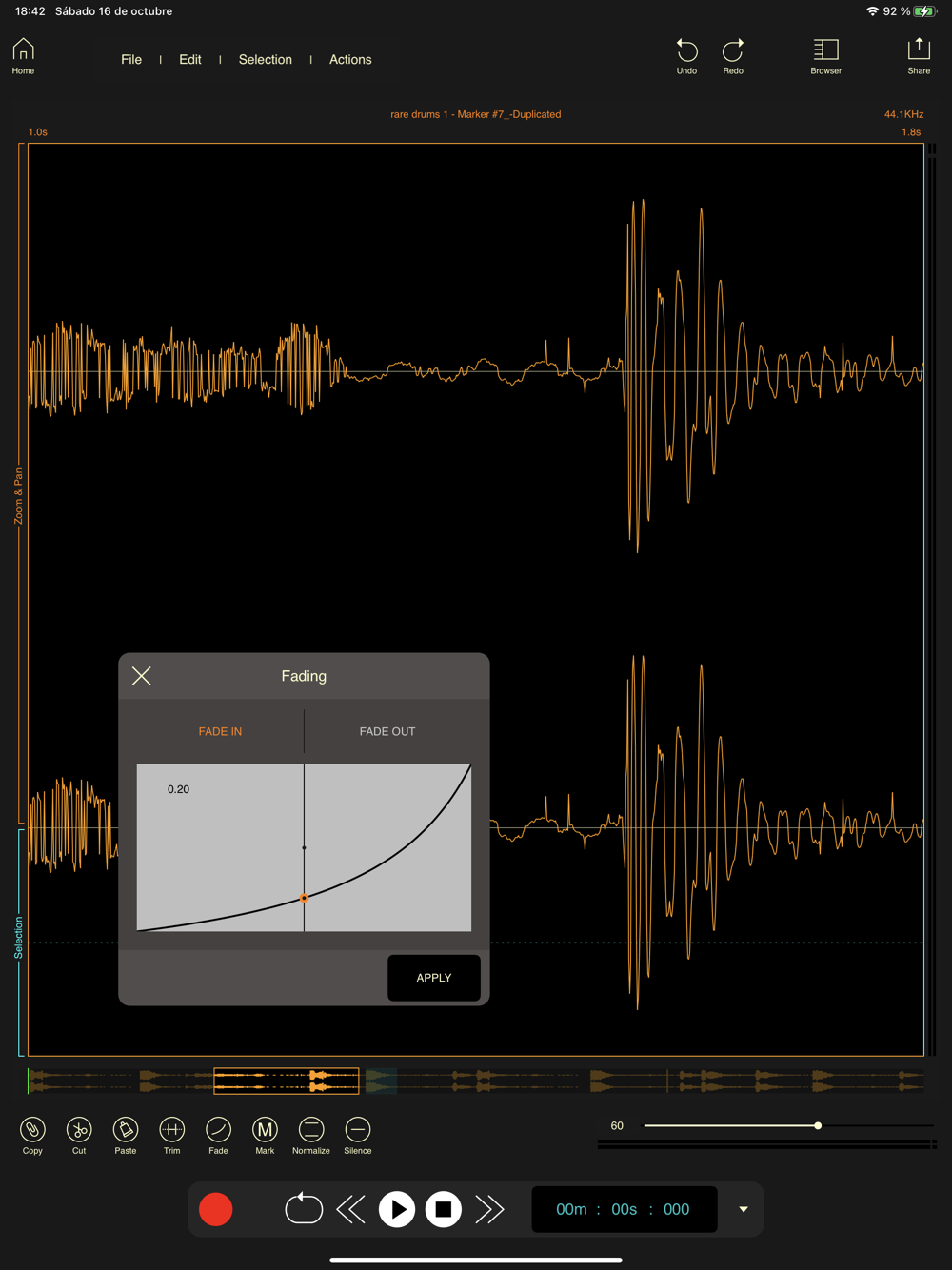Switch to the FADE IN tab

[220, 731]
